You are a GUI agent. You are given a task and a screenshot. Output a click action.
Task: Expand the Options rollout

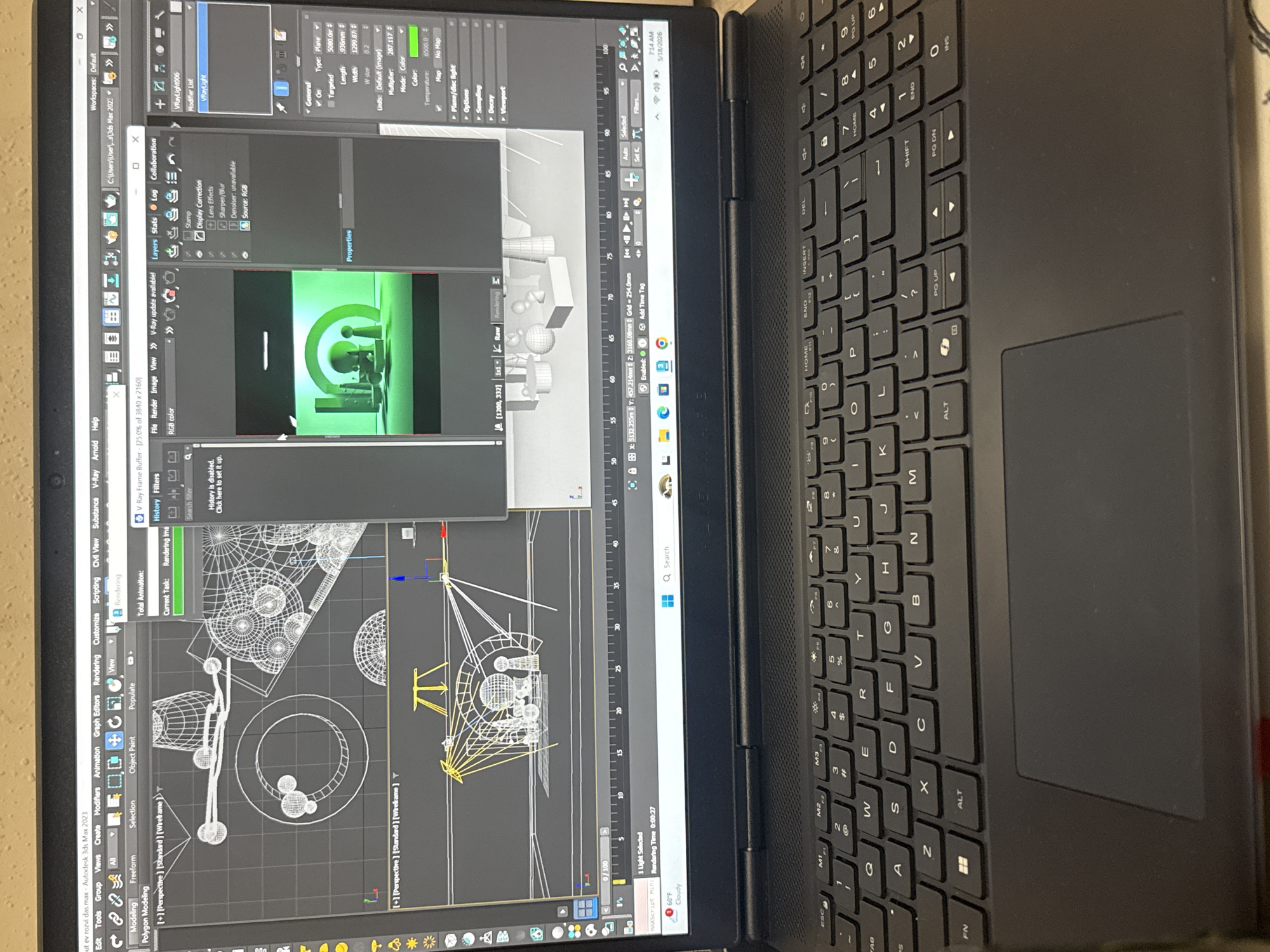tap(466, 71)
